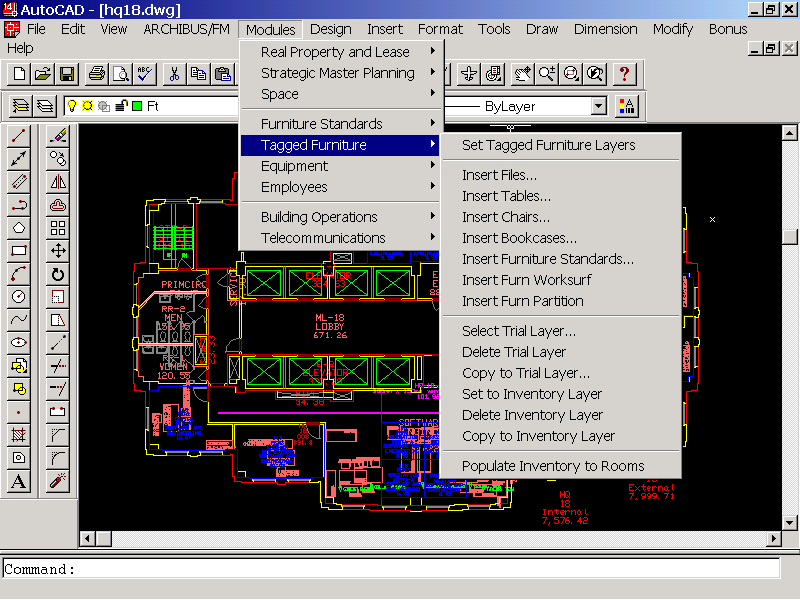The width and height of the screenshot is (800, 600).
Task: Expand the Space submenu
Action: click(340, 94)
